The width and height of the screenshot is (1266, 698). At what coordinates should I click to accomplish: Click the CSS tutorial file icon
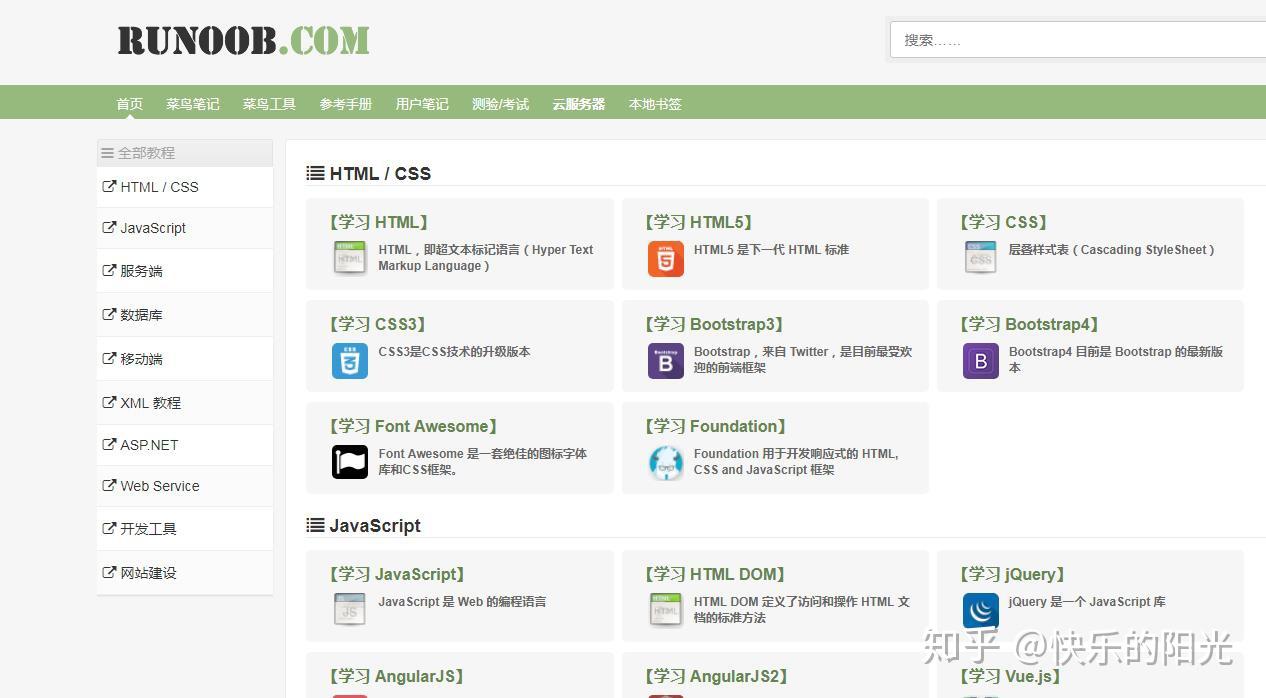[981, 258]
